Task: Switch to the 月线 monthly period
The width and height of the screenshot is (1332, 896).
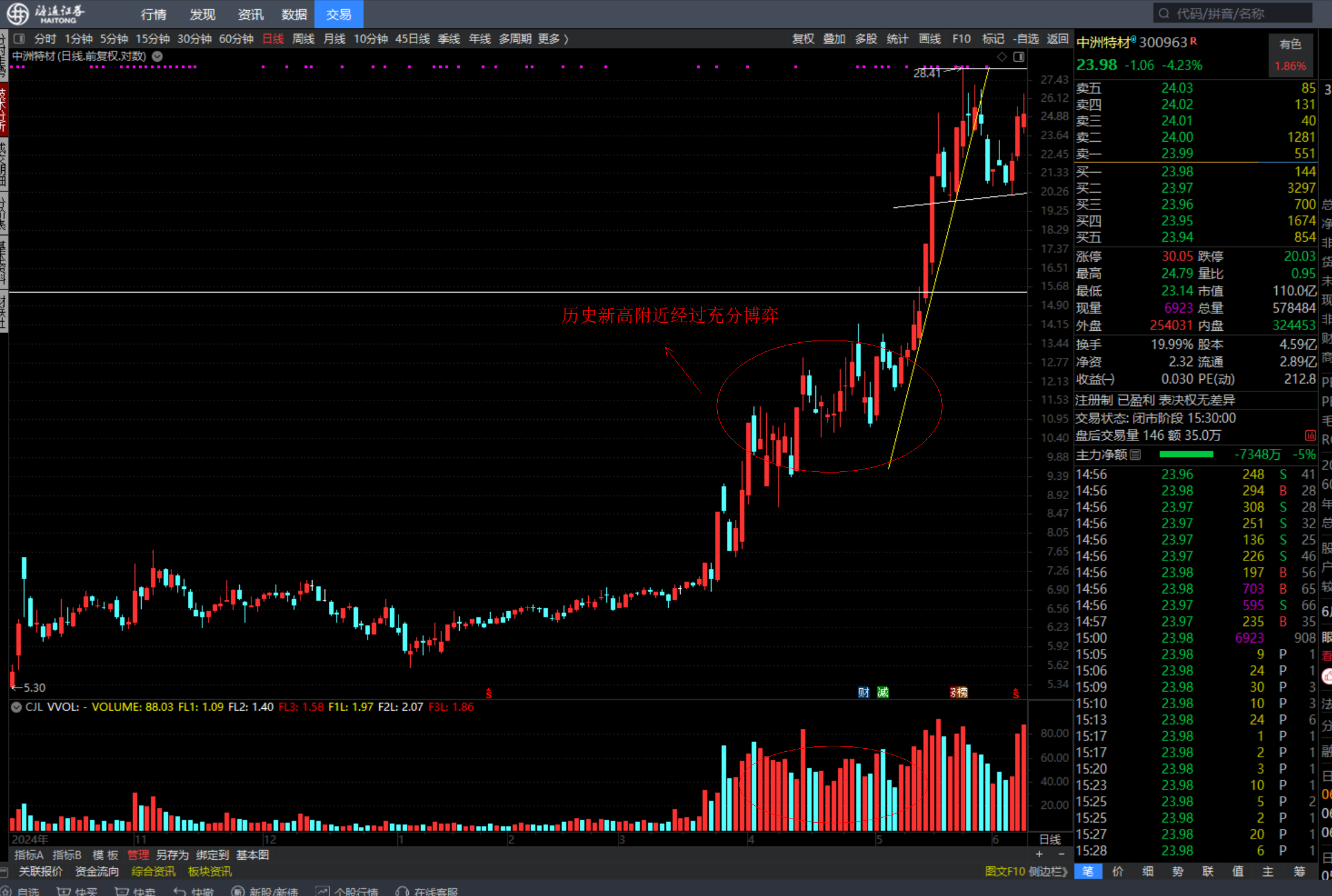Action: (334, 39)
